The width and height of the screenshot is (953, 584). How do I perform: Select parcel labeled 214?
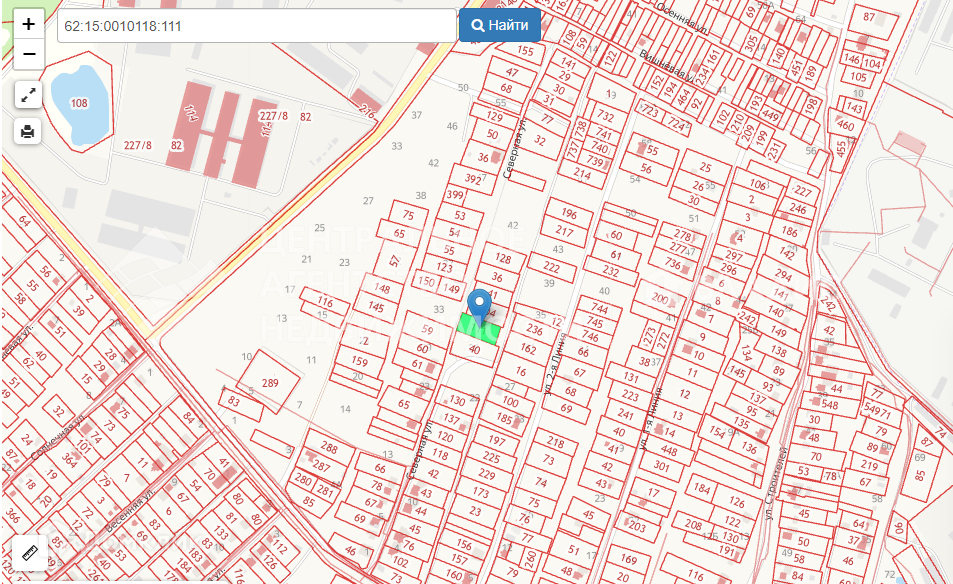click(x=582, y=174)
